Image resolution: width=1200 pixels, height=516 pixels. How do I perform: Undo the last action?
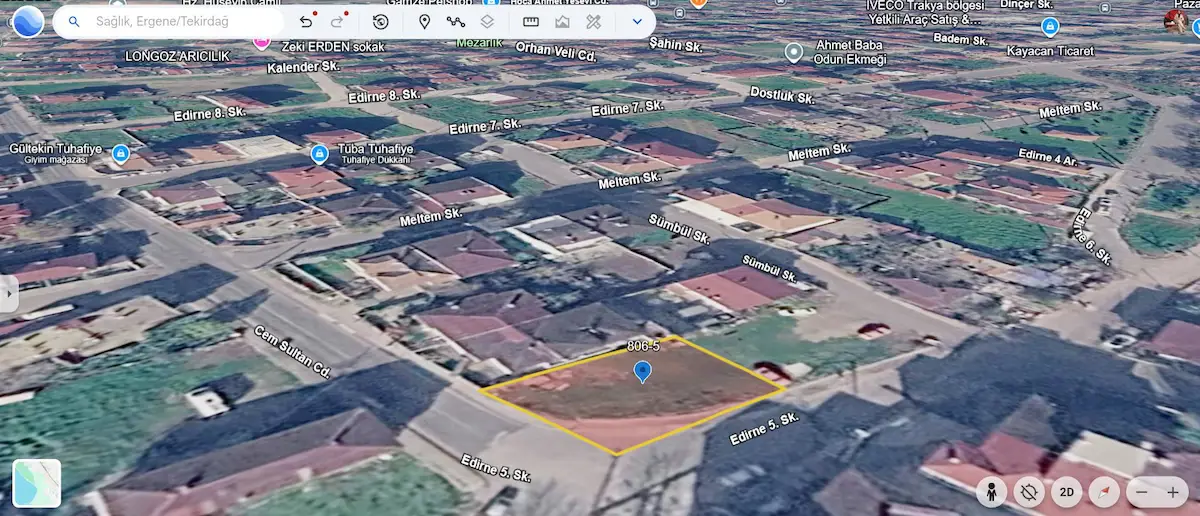(x=306, y=21)
